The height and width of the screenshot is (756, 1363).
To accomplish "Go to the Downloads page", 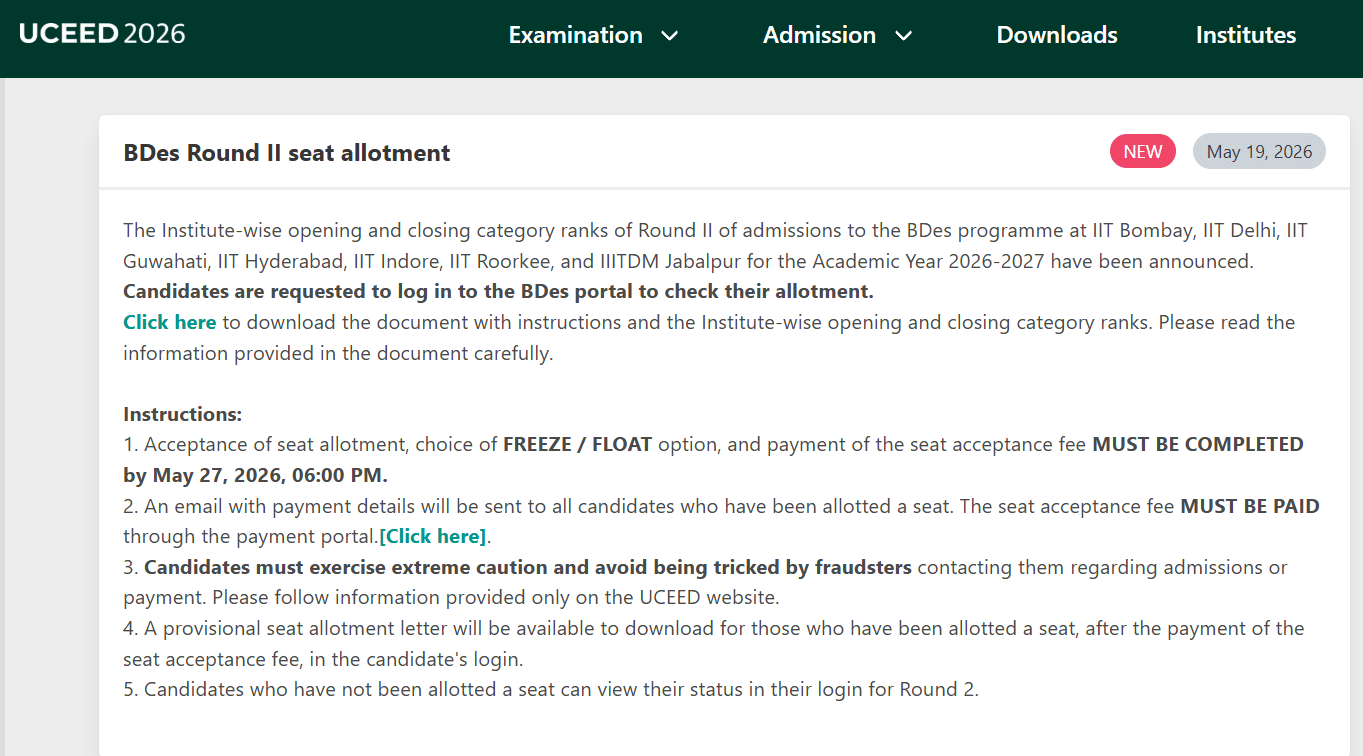I will point(1057,35).
